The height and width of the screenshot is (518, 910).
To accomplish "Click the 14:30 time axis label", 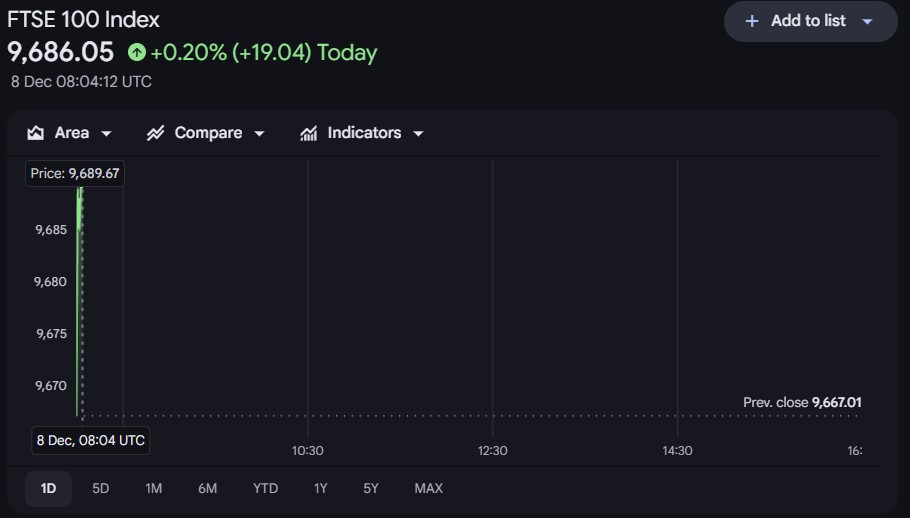I will [x=677, y=451].
